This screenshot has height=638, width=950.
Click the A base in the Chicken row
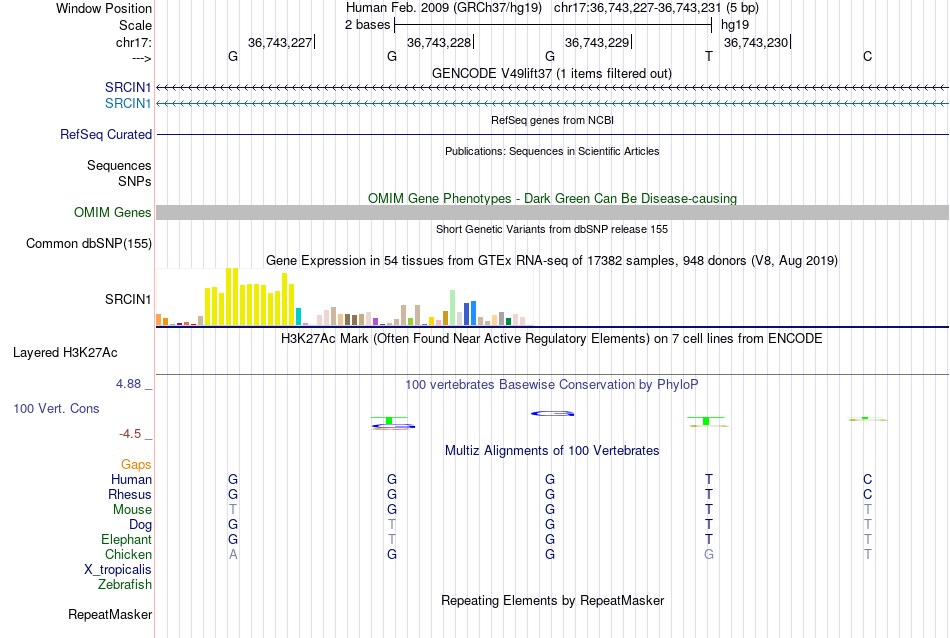pyautogui.click(x=233, y=554)
